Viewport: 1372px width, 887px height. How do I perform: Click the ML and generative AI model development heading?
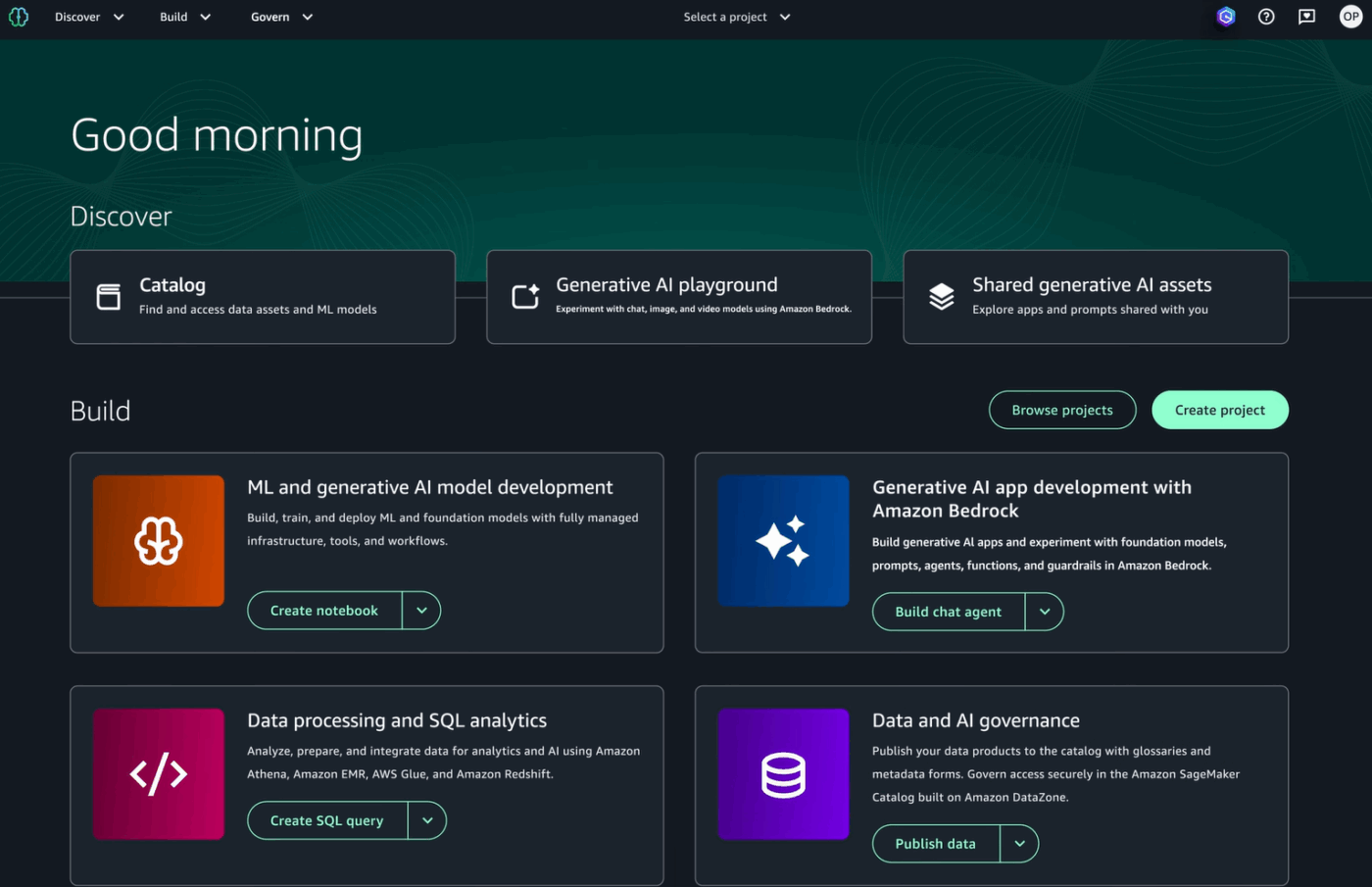coord(430,487)
